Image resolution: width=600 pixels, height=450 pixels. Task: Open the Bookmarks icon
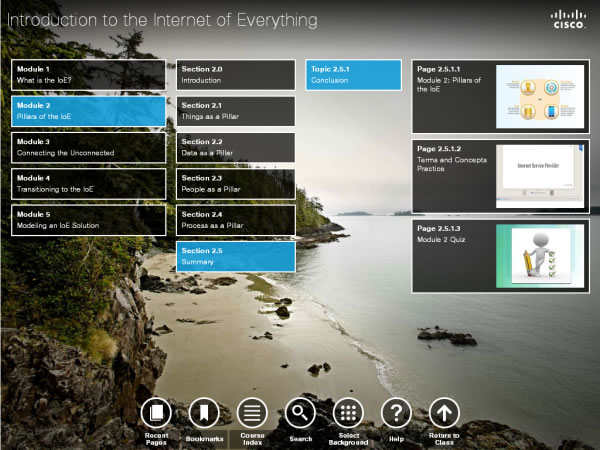204,412
